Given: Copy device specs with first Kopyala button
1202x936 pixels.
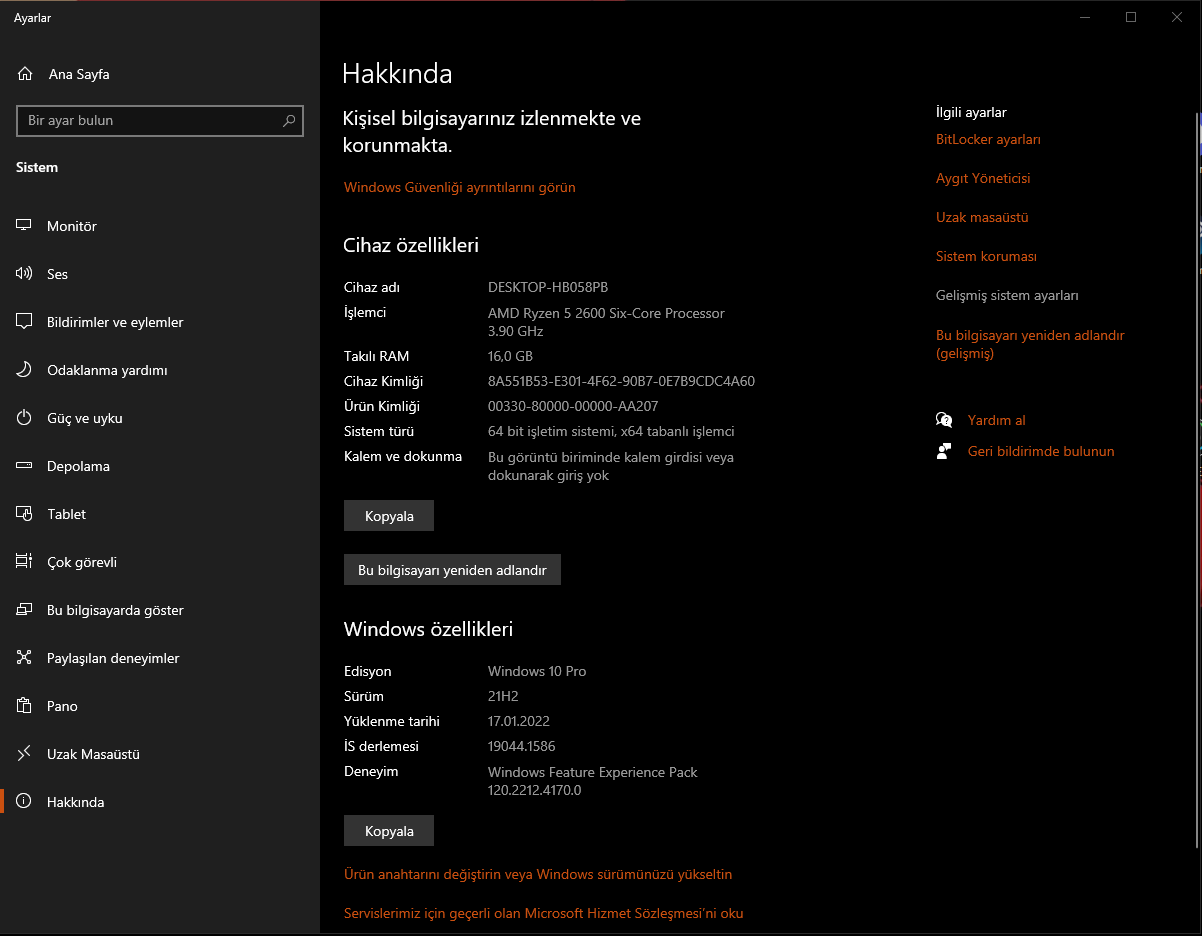Looking at the screenshot, I should [x=389, y=516].
